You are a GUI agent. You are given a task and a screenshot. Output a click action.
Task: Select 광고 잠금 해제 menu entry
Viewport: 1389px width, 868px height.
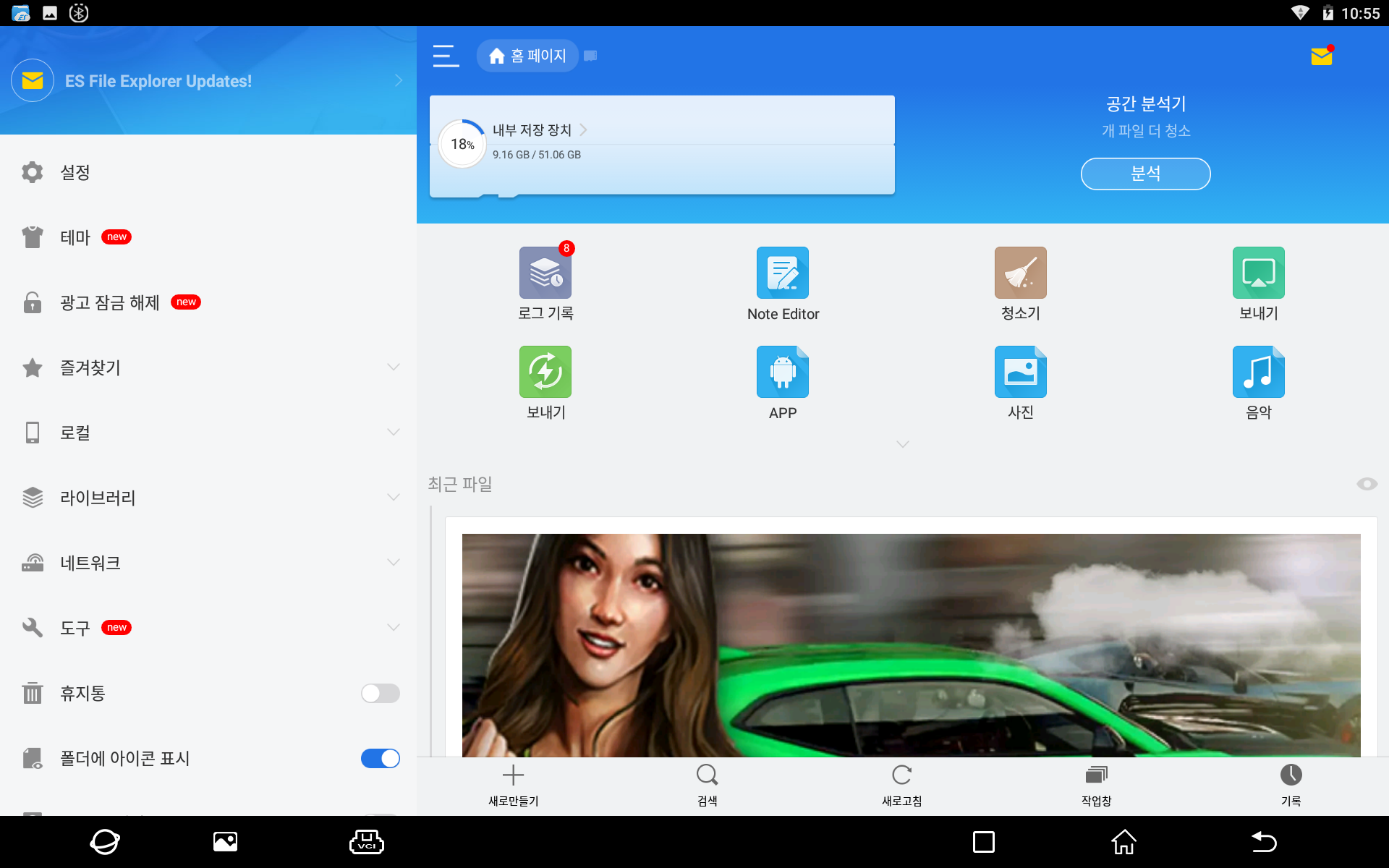pos(208,302)
